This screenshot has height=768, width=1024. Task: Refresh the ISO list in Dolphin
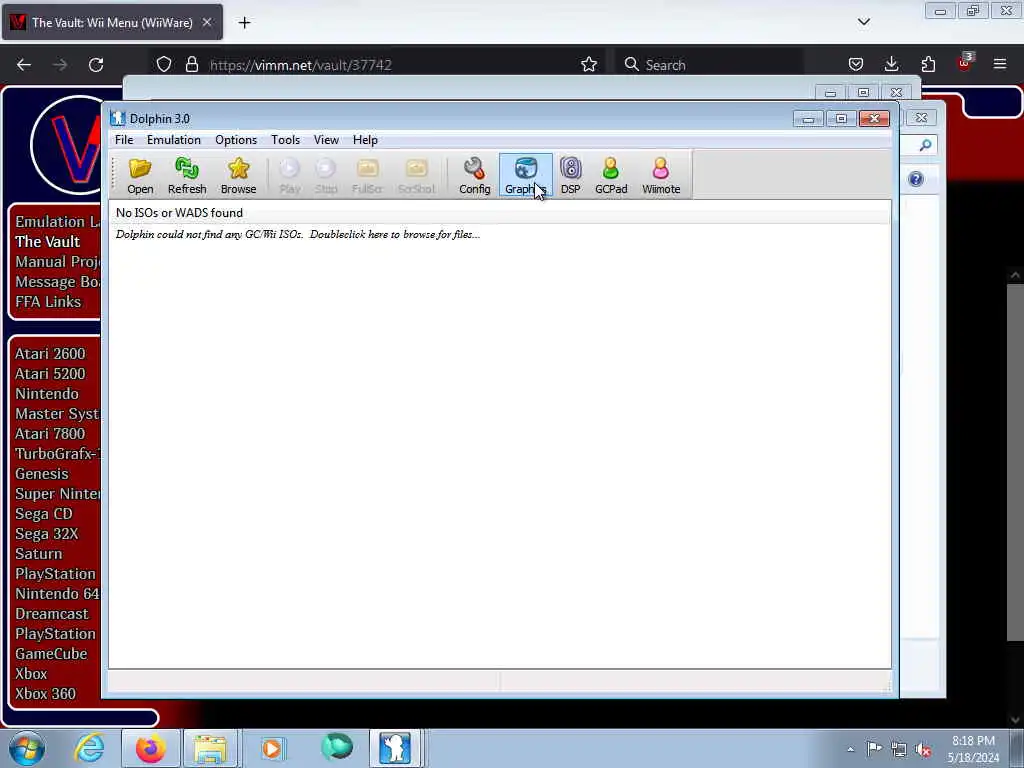pos(187,176)
